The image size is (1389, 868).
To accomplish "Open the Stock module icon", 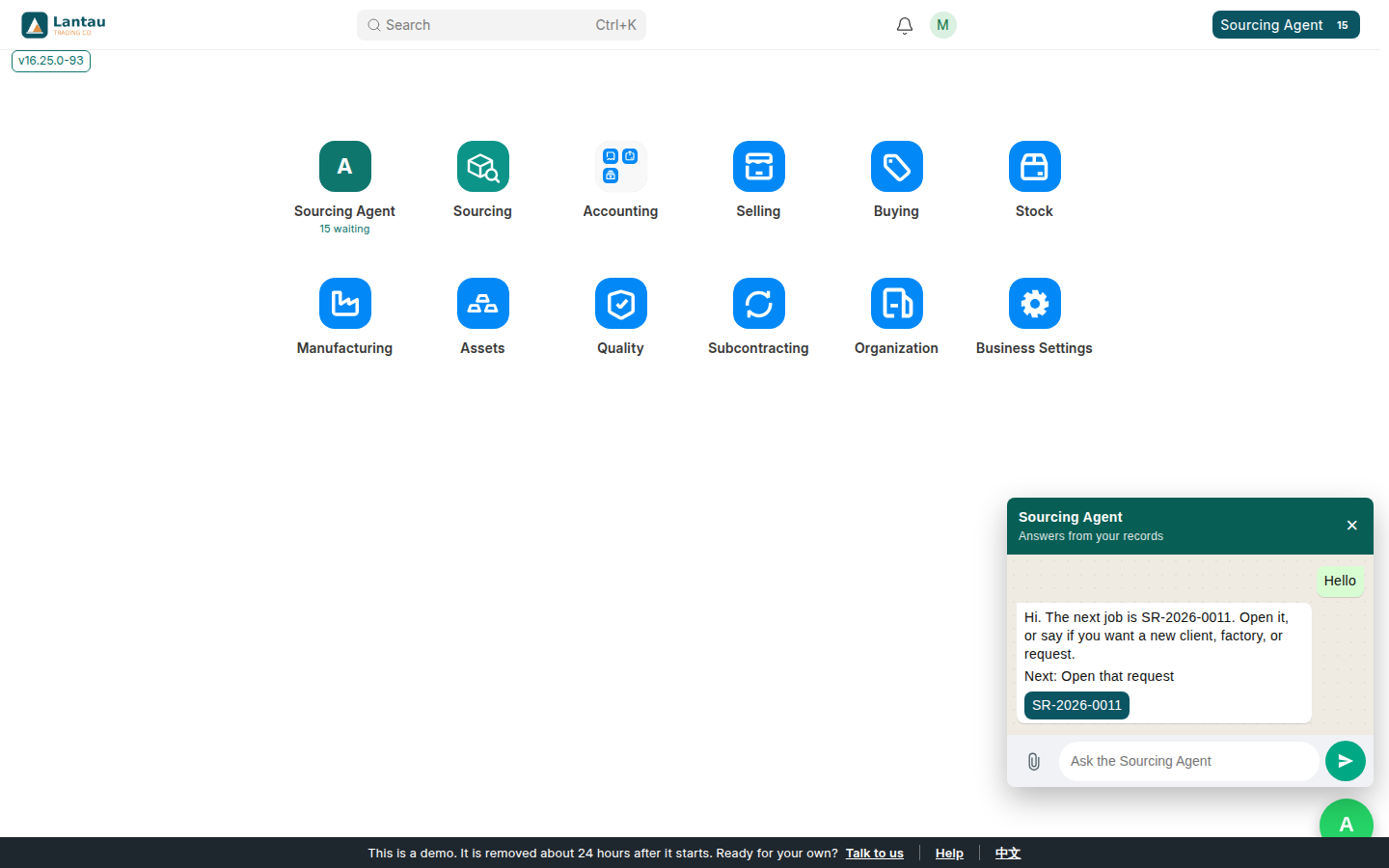I will tap(1034, 167).
